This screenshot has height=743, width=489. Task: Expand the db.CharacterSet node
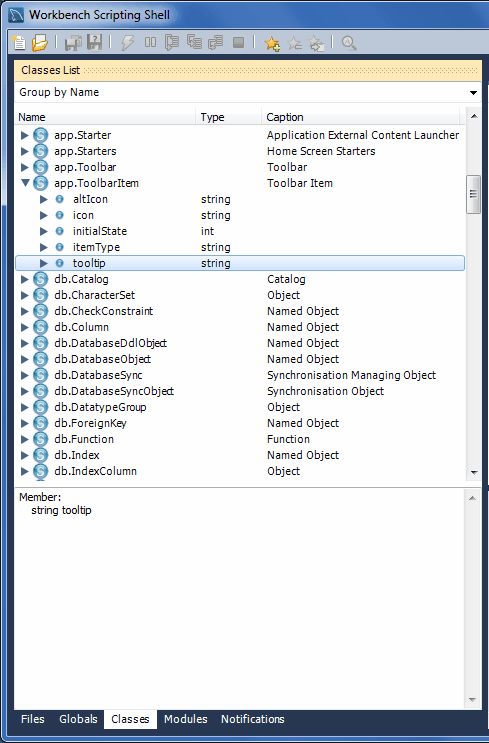tap(25, 295)
